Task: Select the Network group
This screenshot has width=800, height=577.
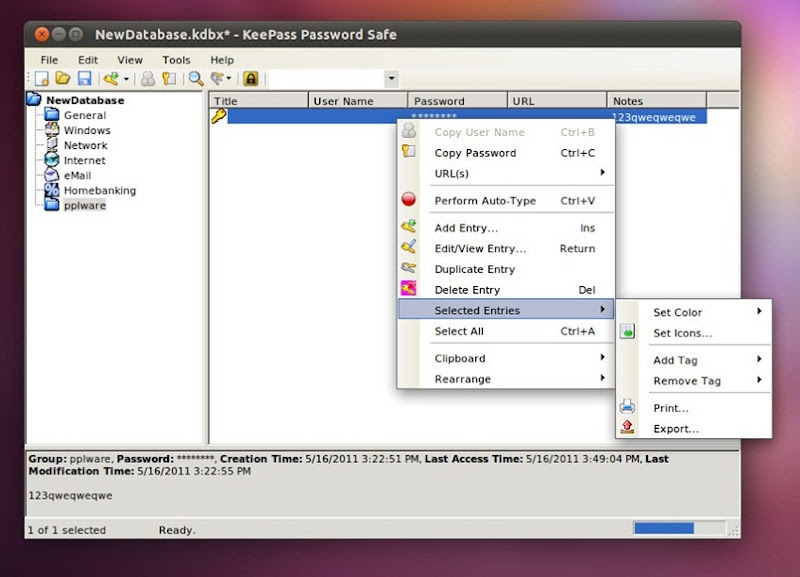Action: point(85,145)
